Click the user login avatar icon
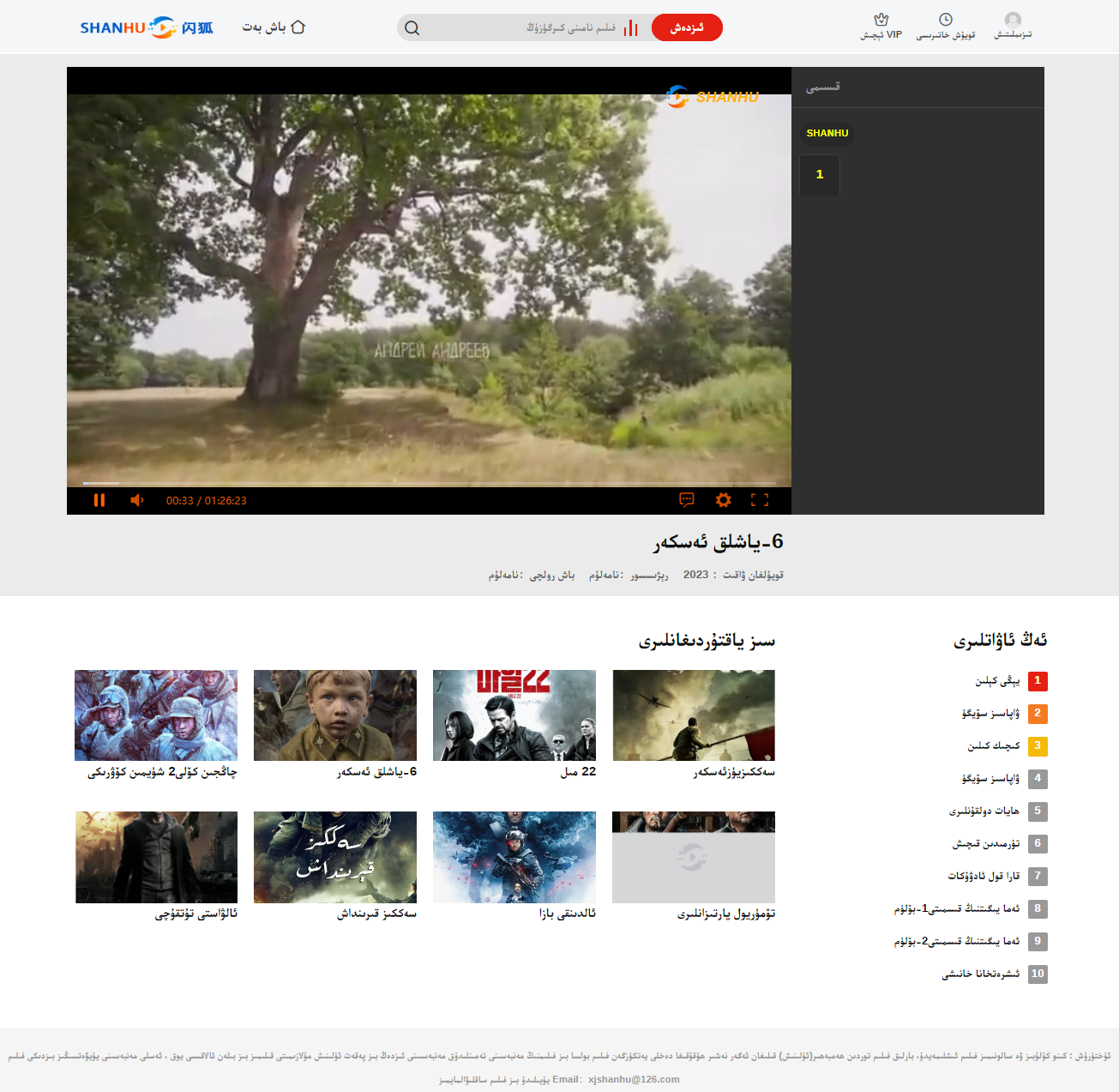Image resolution: width=1119 pixels, height=1092 pixels. [x=1013, y=20]
